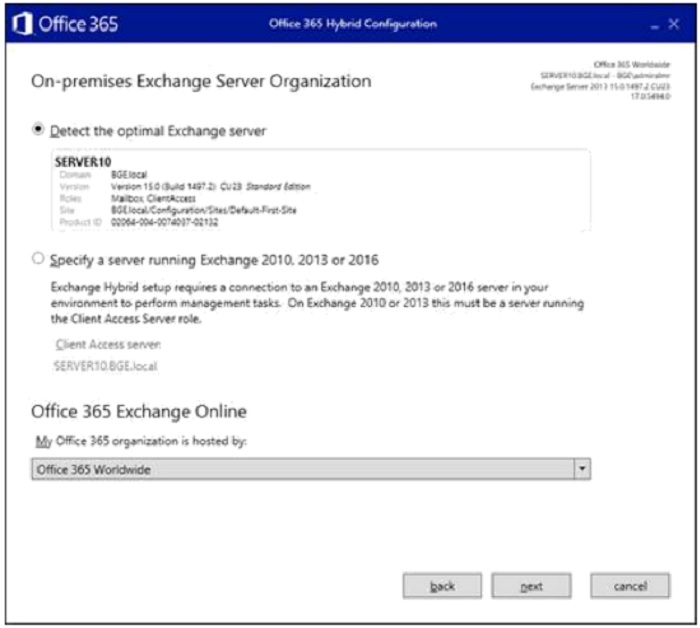Click the dropdown arrow for hosted by
Image resolution: width=700 pixels, height=628 pixels.
click(582, 469)
